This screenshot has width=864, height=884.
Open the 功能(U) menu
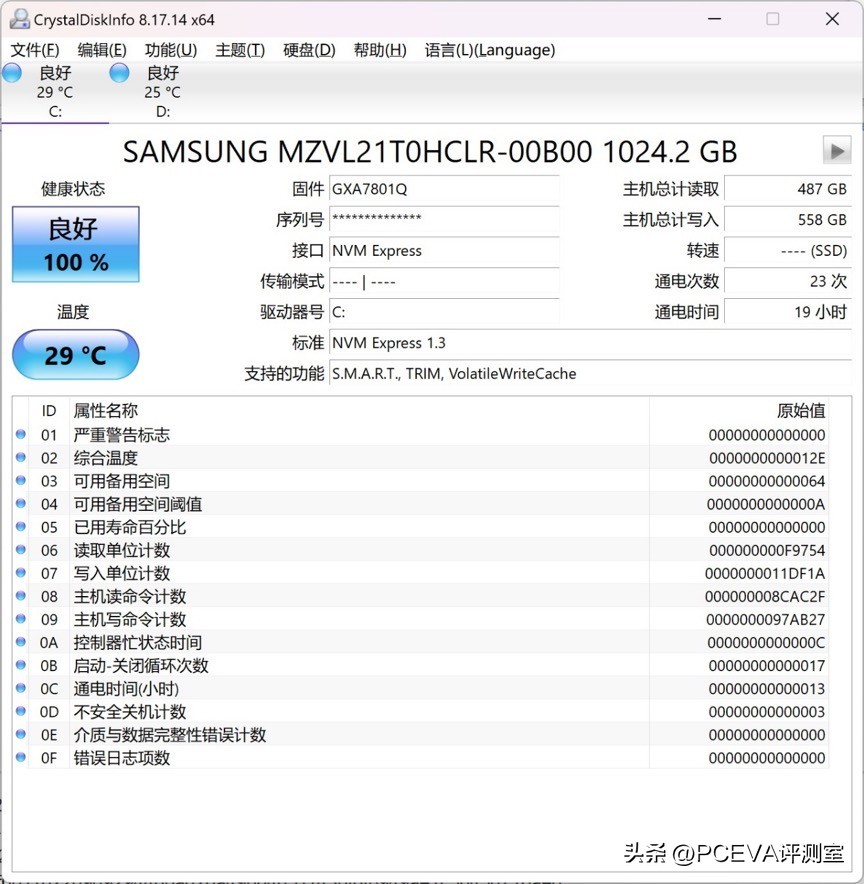tap(170, 50)
